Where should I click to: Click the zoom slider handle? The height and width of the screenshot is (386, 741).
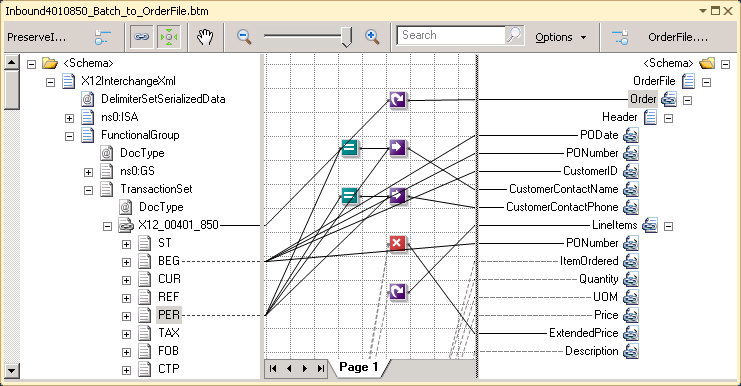tap(346, 37)
